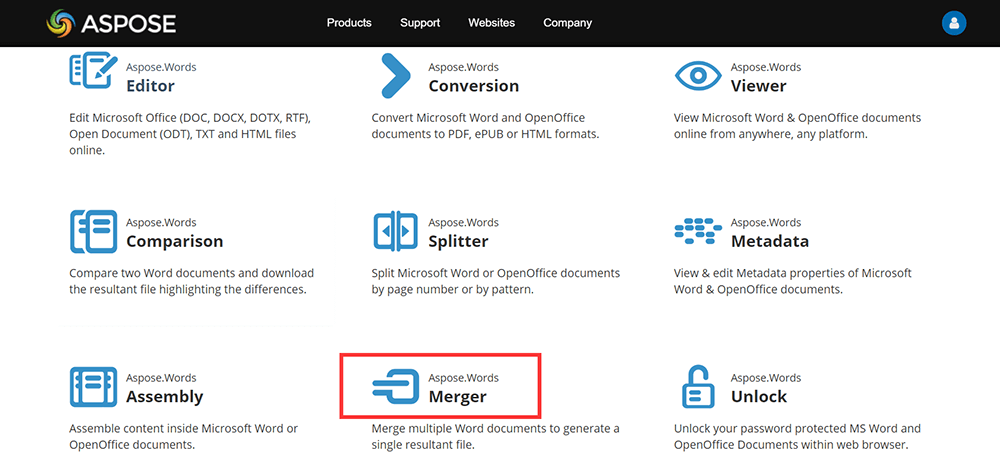Click the Conversion chevron arrow icon
Viewport: 1000px width, 465px height.
click(x=396, y=76)
